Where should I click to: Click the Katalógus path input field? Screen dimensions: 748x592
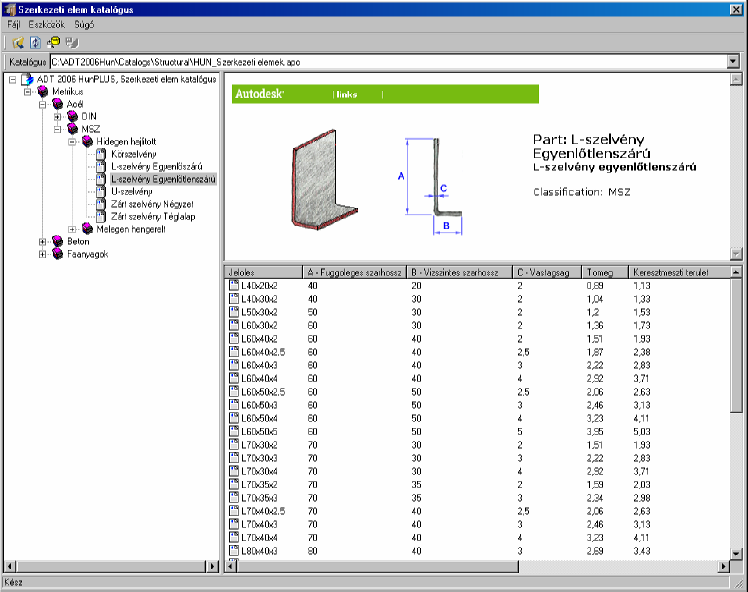(x=389, y=62)
